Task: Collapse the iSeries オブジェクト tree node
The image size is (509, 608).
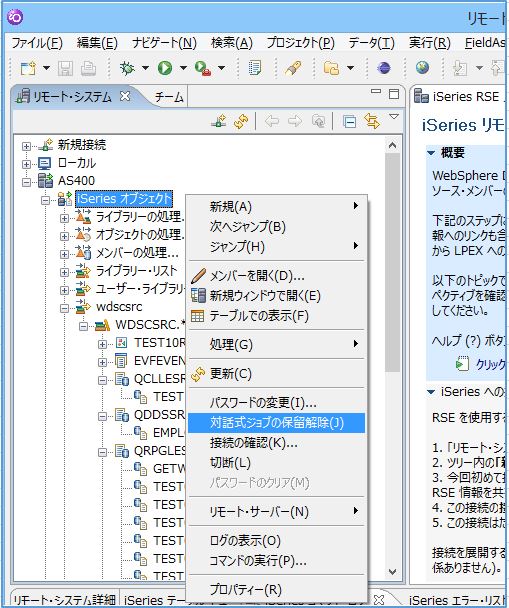Action: tap(45, 200)
